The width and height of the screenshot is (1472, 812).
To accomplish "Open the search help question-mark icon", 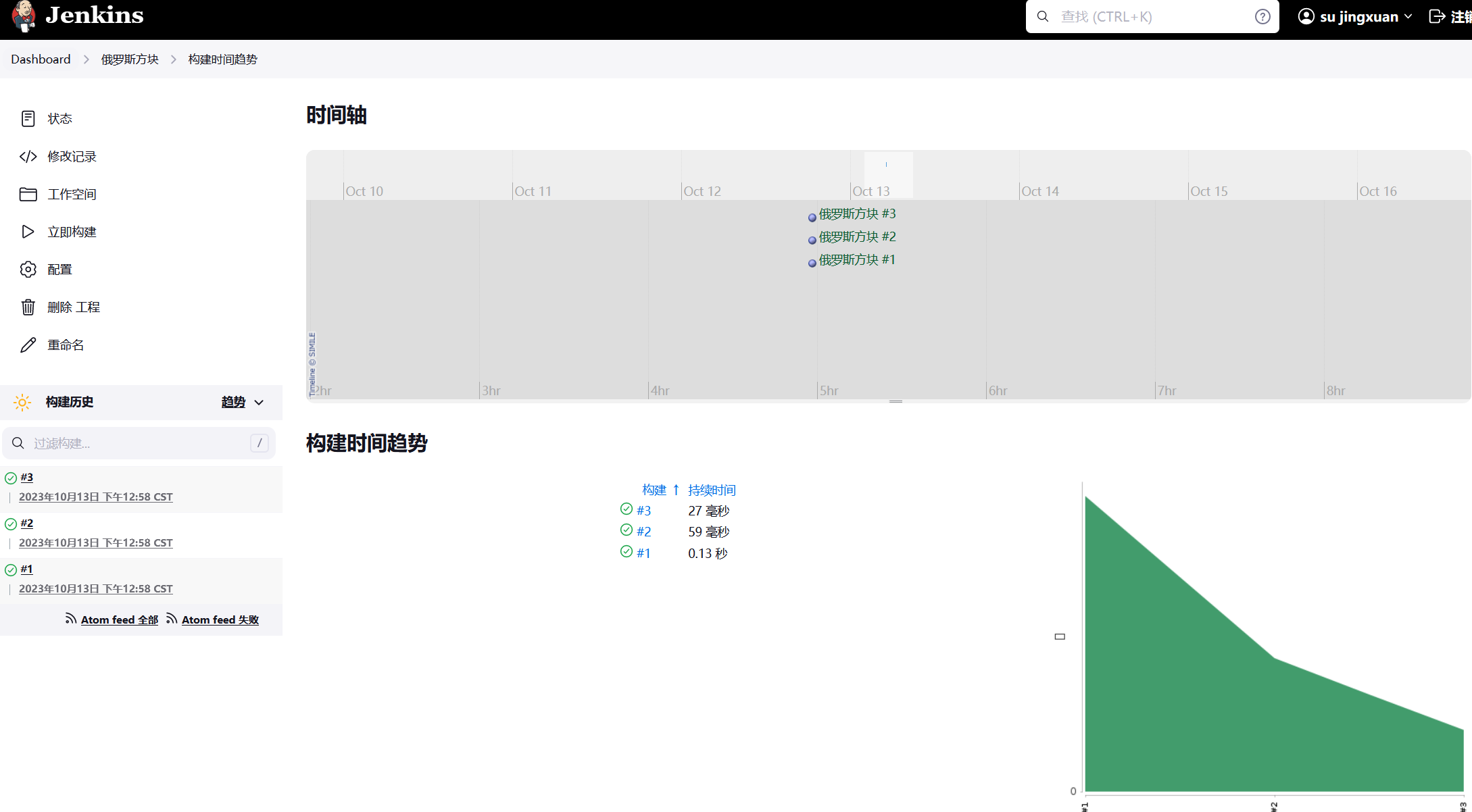I will 1262,17.
